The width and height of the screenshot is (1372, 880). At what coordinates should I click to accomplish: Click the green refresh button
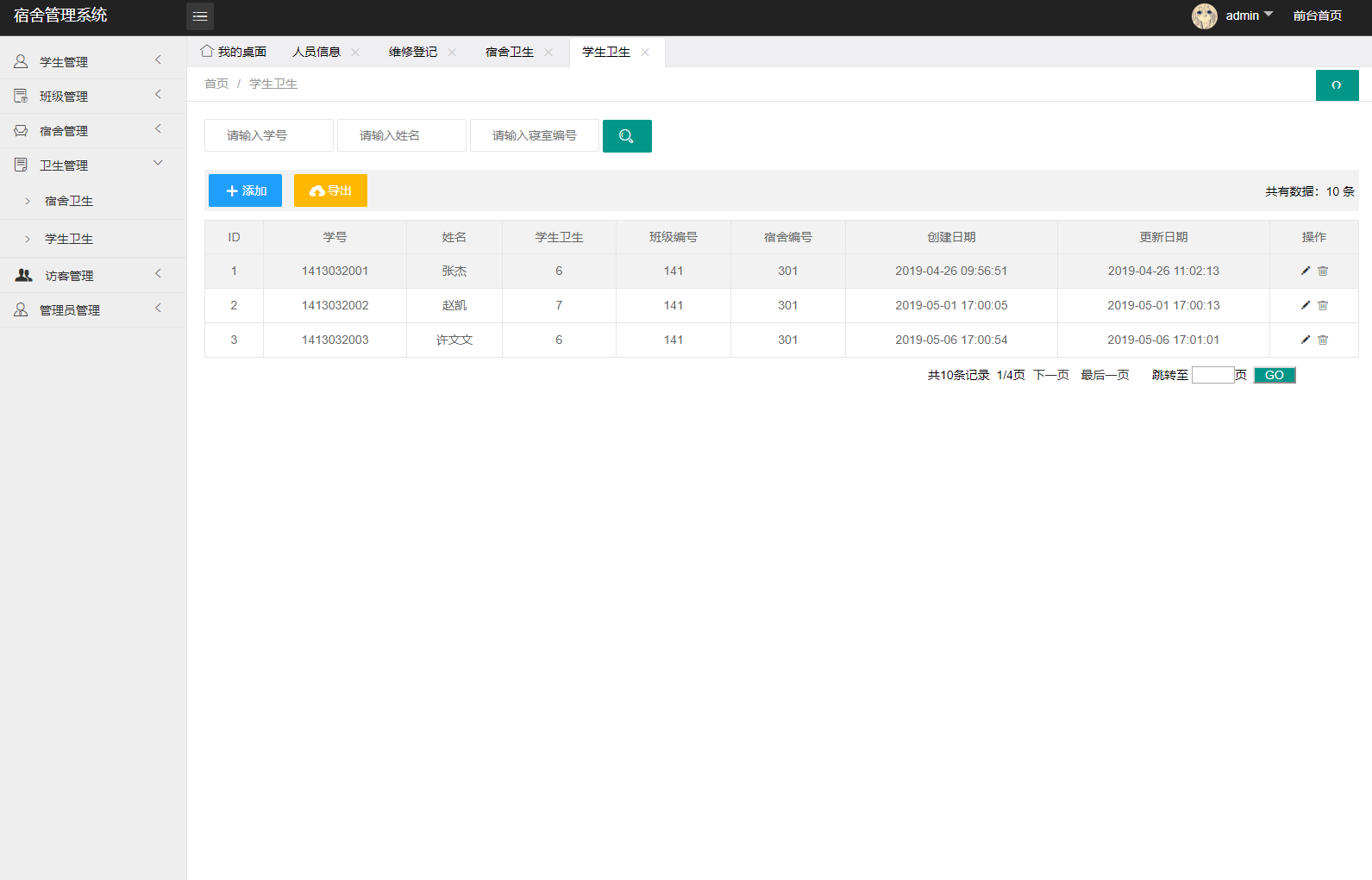point(1337,85)
